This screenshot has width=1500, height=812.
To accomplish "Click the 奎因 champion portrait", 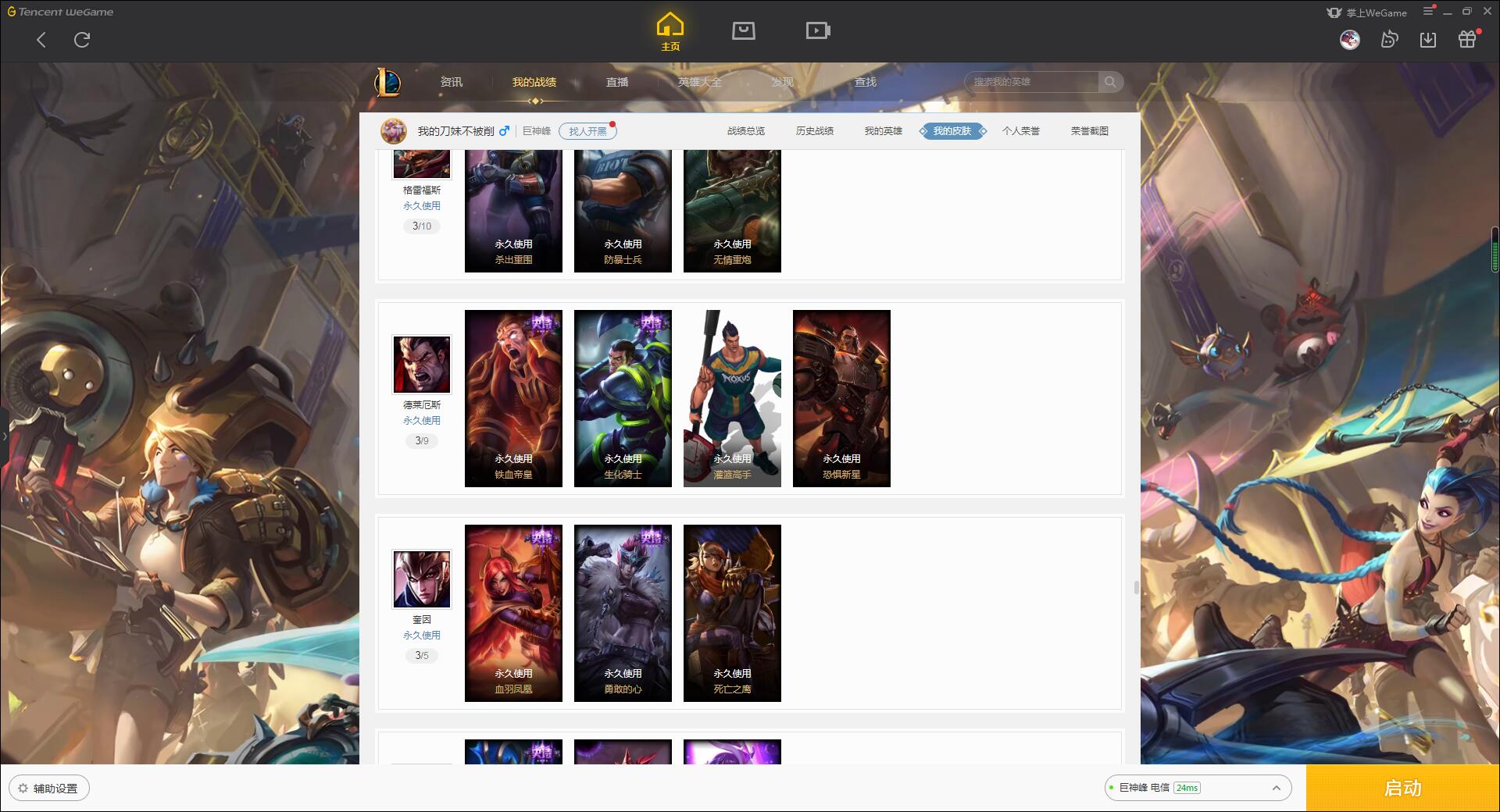I will click(x=422, y=579).
